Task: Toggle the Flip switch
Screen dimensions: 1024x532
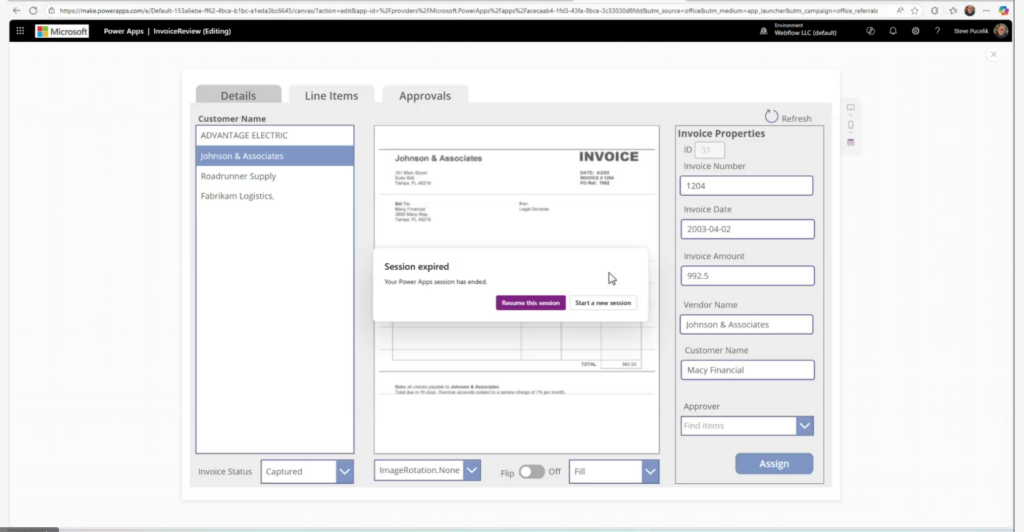Action: [x=532, y=471]
